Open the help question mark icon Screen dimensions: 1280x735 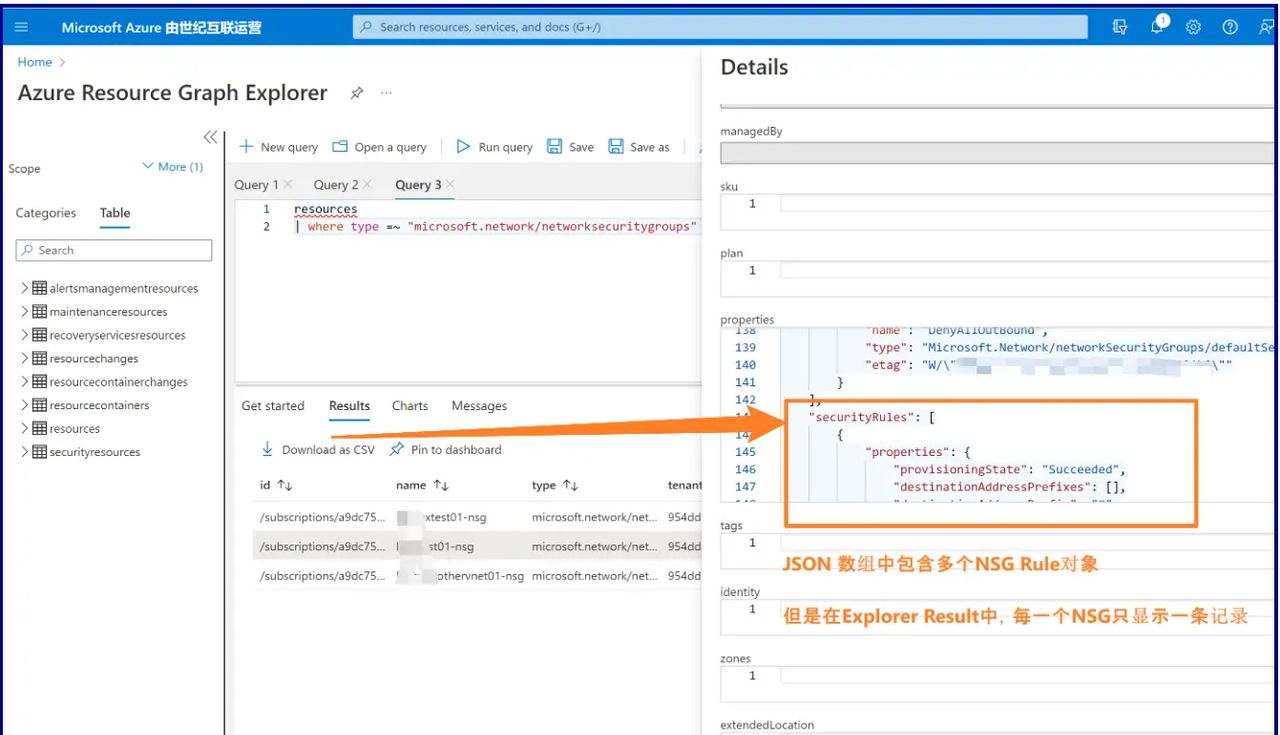tap(1230, 28)
